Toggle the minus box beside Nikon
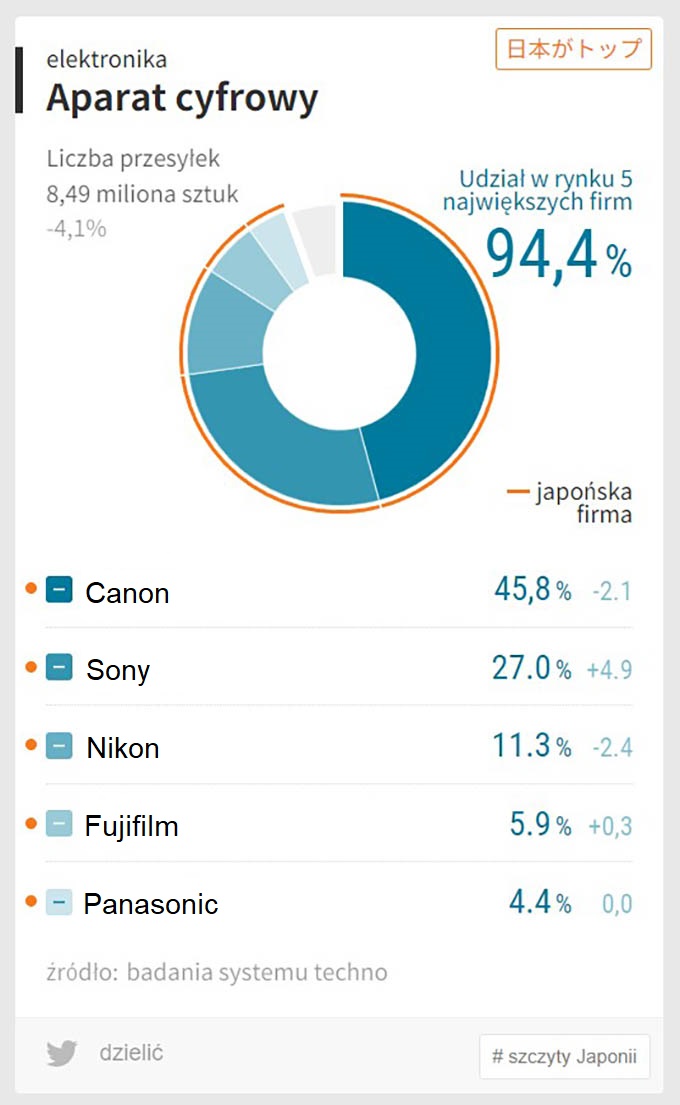The height and width of the screenshot is (1105, 680). [x=59, y=745]
